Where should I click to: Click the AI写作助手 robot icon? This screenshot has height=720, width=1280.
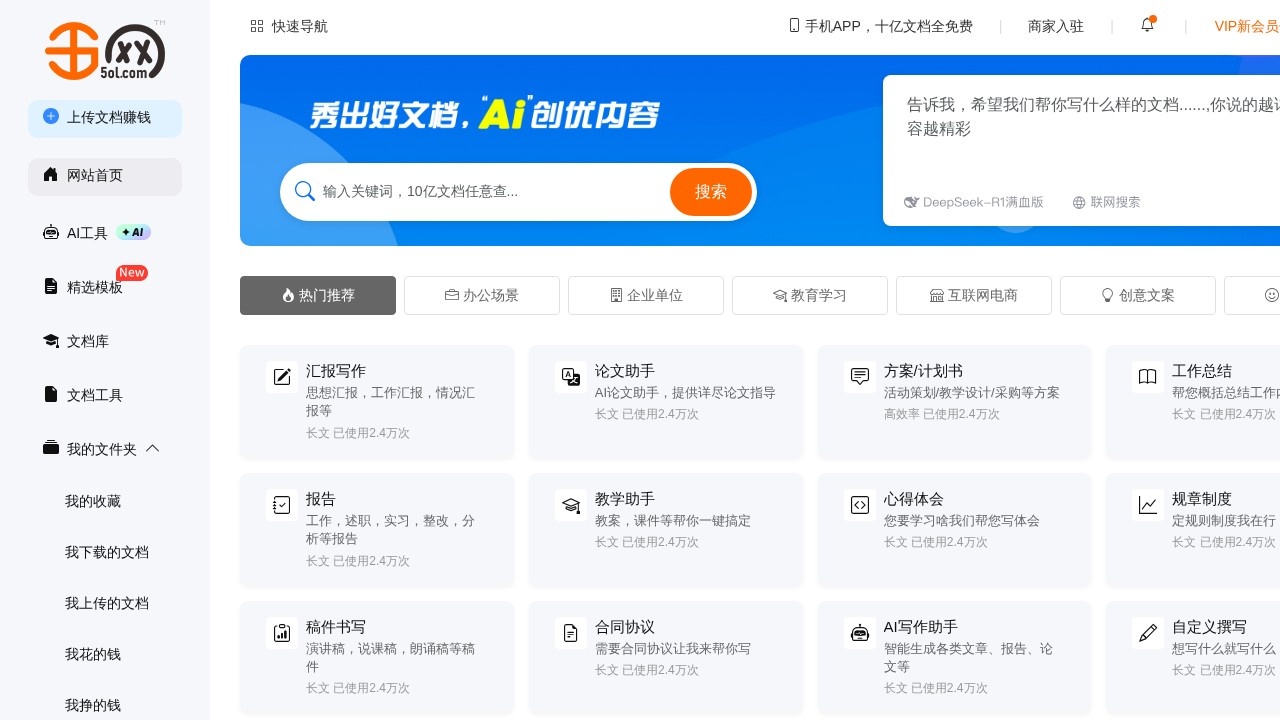[859, 633]
